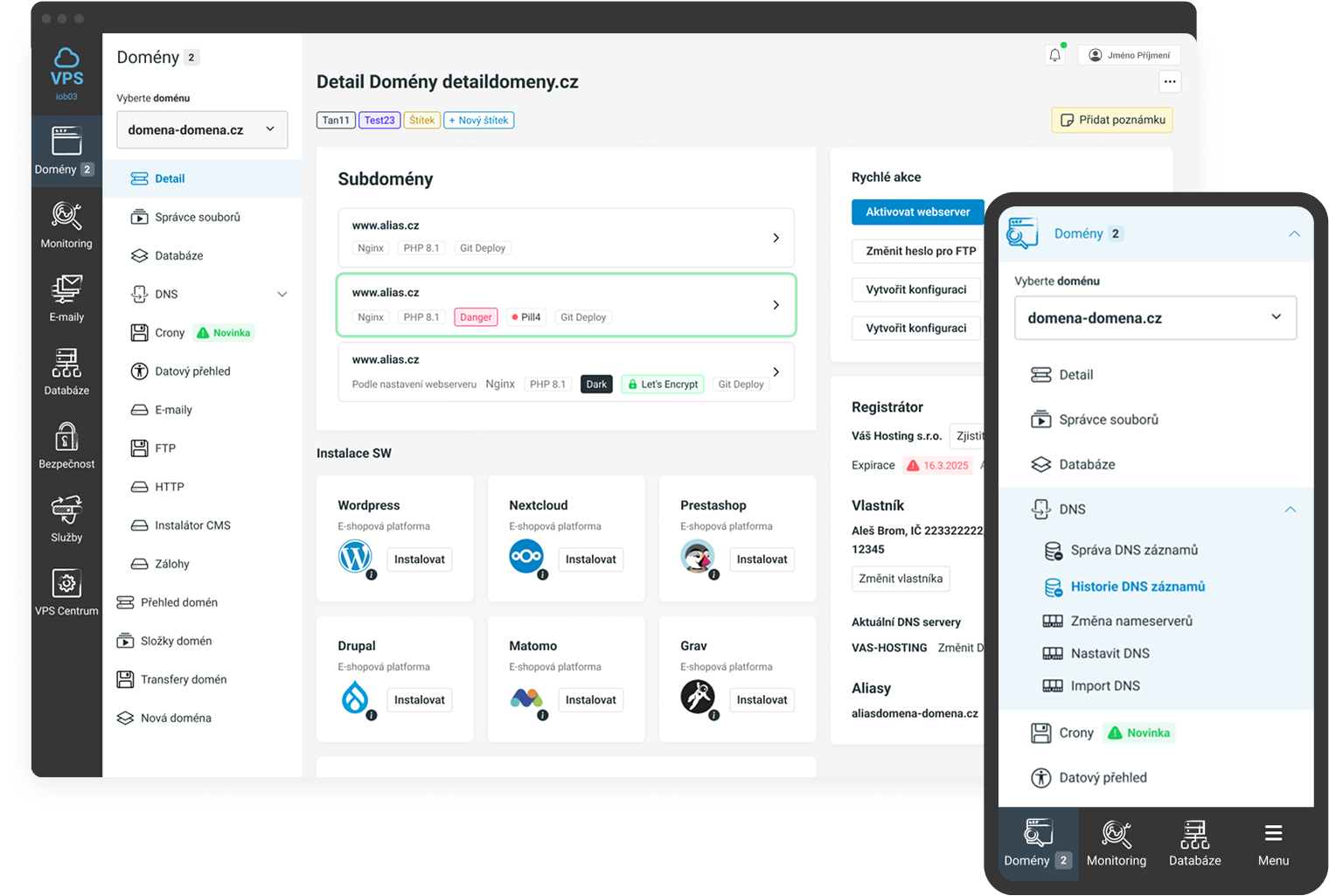Collapse the DNS submenu in mobile panel
This screenshot has height=896, width=1329.
[x=1290, y=510]
